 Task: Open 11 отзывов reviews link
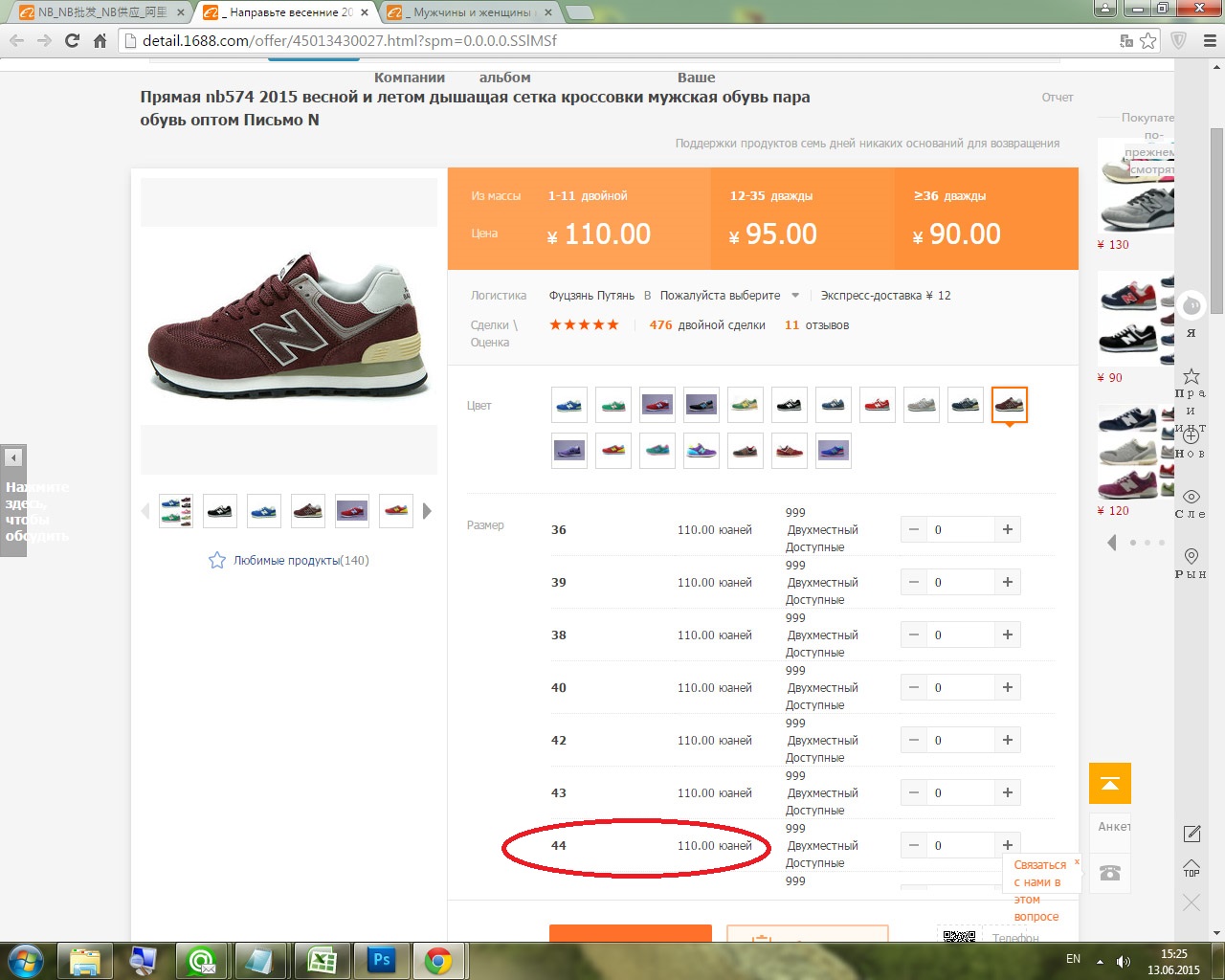[x=816, y=325]
